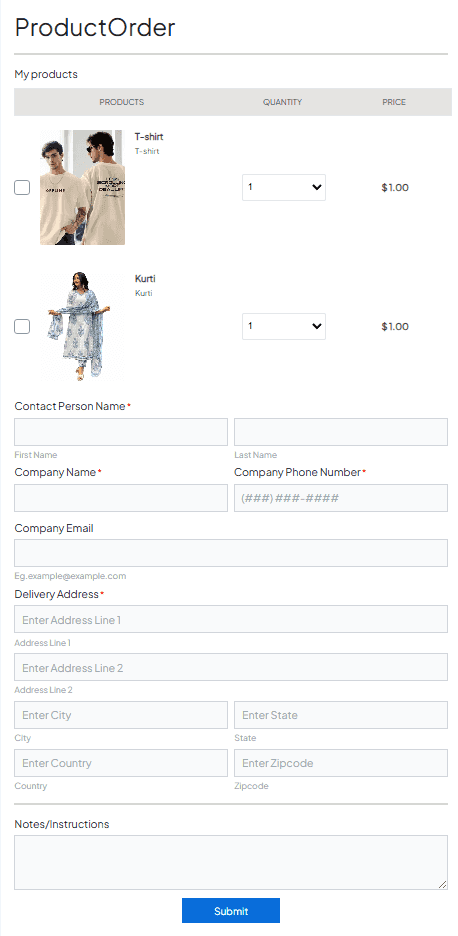The width and height of the screenshot is (458, 936).
Task: Click the T-shirt product image
Action: click(82, 187)
